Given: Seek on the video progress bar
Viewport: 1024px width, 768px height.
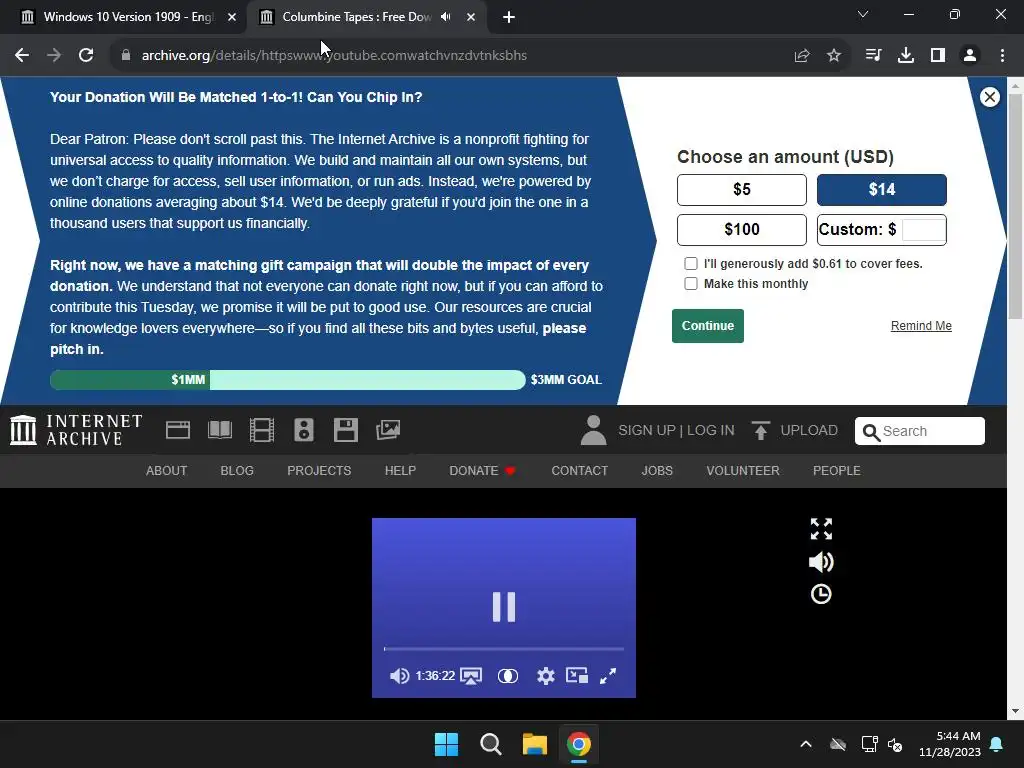Looking at the screenshot, I should (x=504, y=649).
